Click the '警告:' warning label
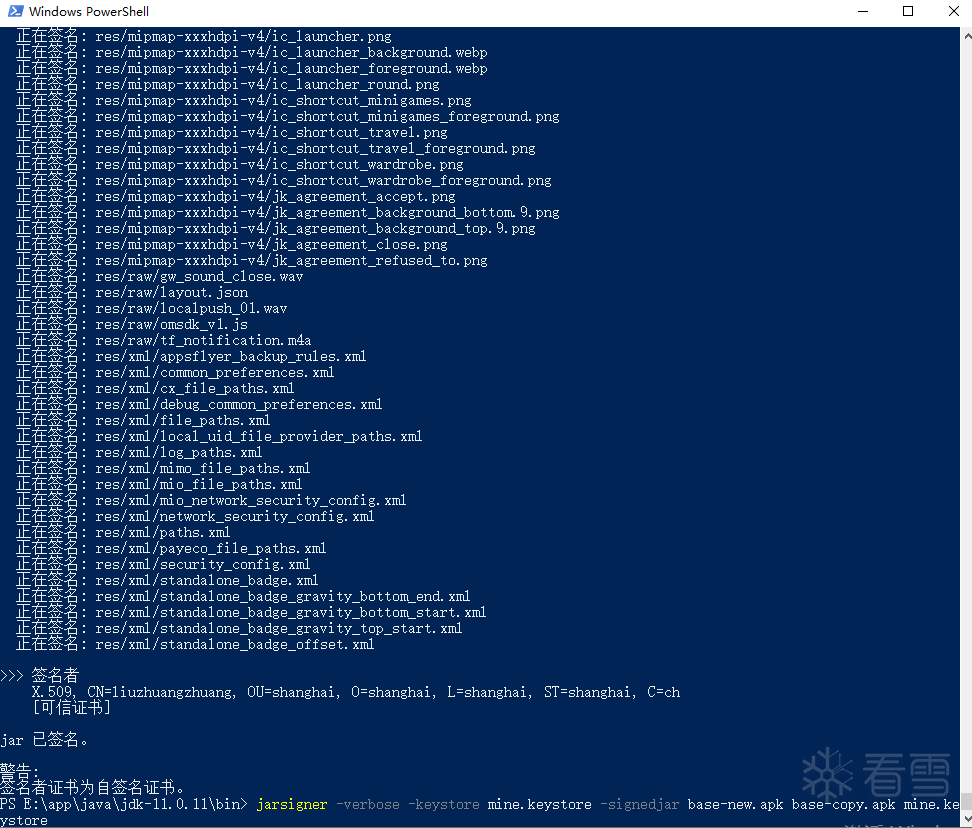The width and height of the screenshot is (972, 828). click(x=20, y=772)
